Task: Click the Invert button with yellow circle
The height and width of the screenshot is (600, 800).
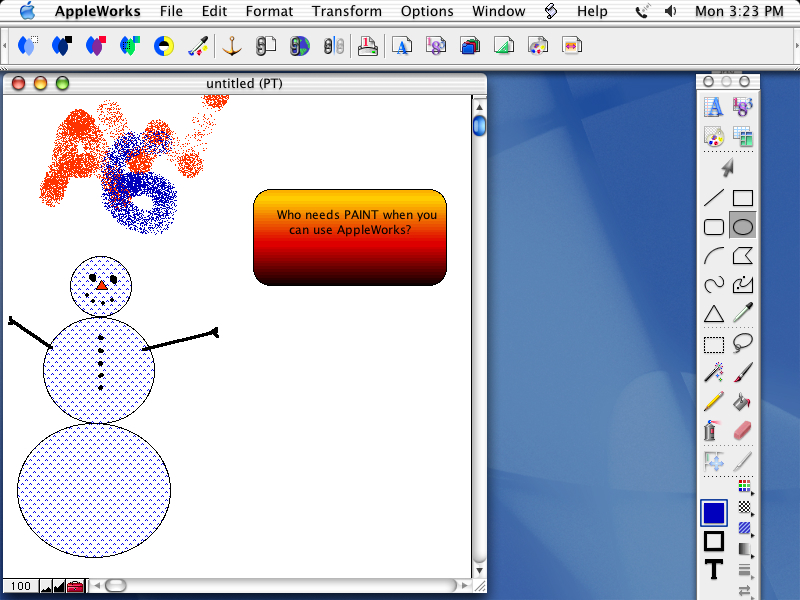Action: click(x=164, y=46)
